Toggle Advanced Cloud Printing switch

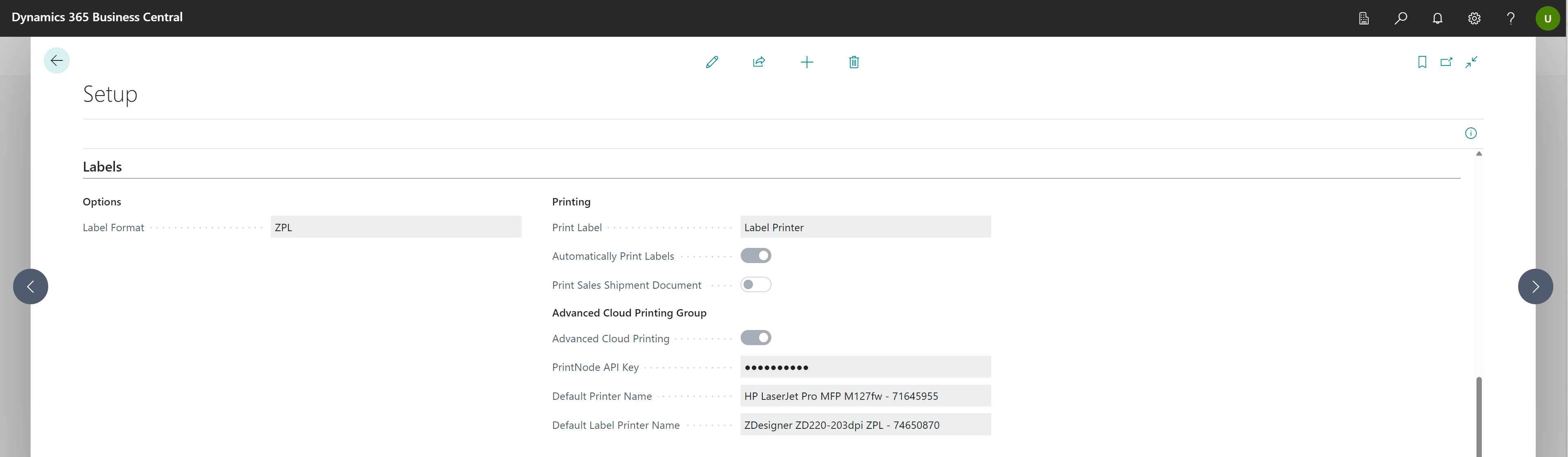(756, 338)
